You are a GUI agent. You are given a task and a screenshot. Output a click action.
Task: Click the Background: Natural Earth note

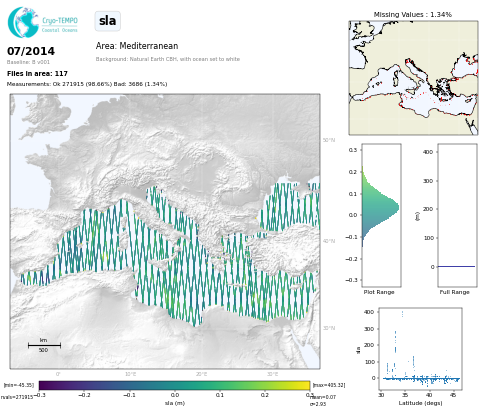[x=168, y=59]
